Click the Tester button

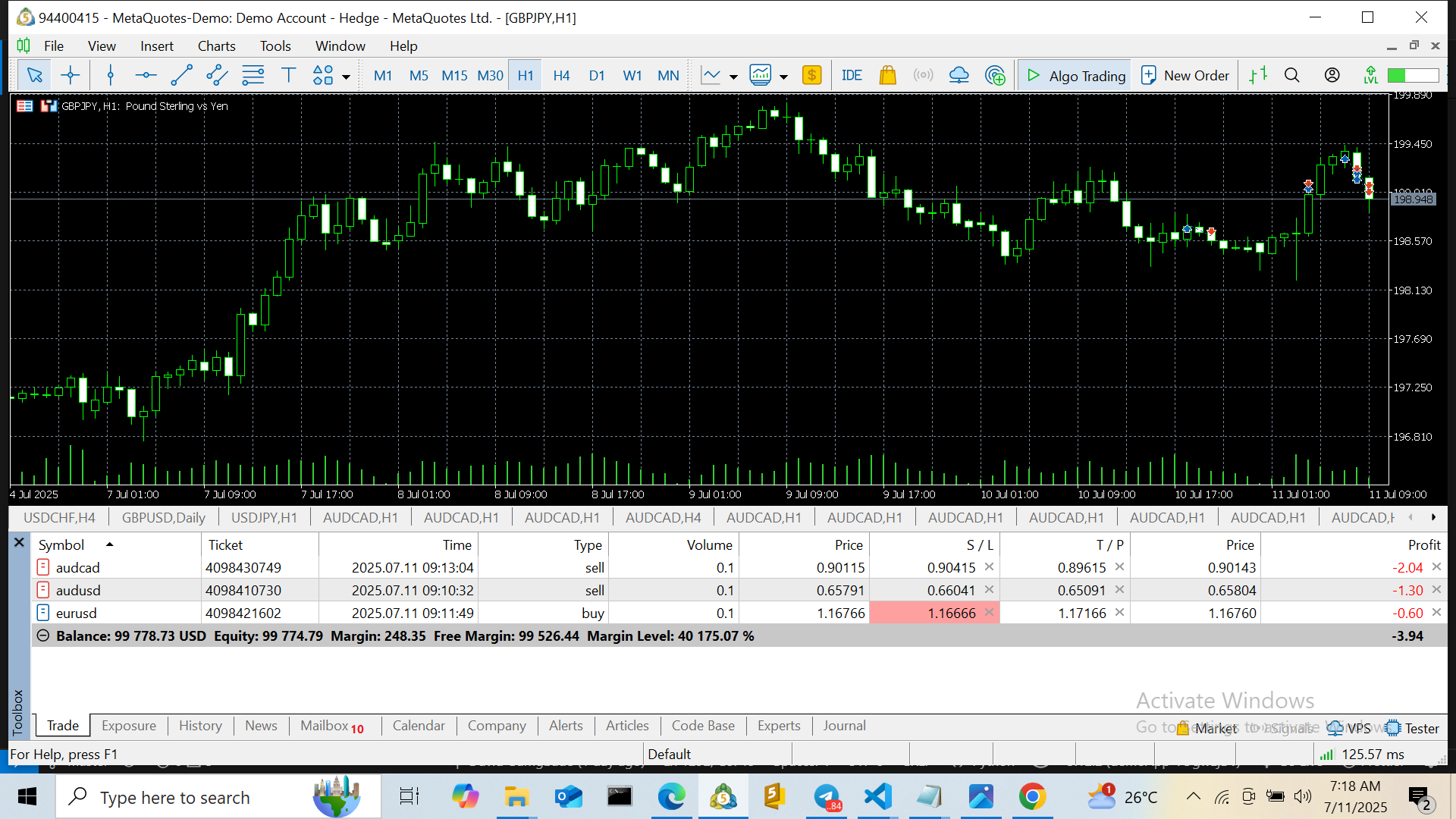coord(1412,729)
